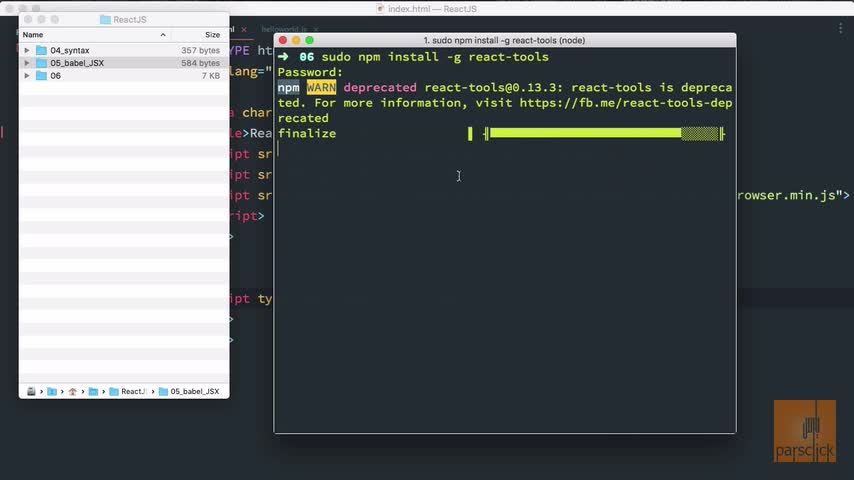Click the ReactJS folder proxy icon in Finder title
This screenshot has height=480, width=854.
[105, 20]
